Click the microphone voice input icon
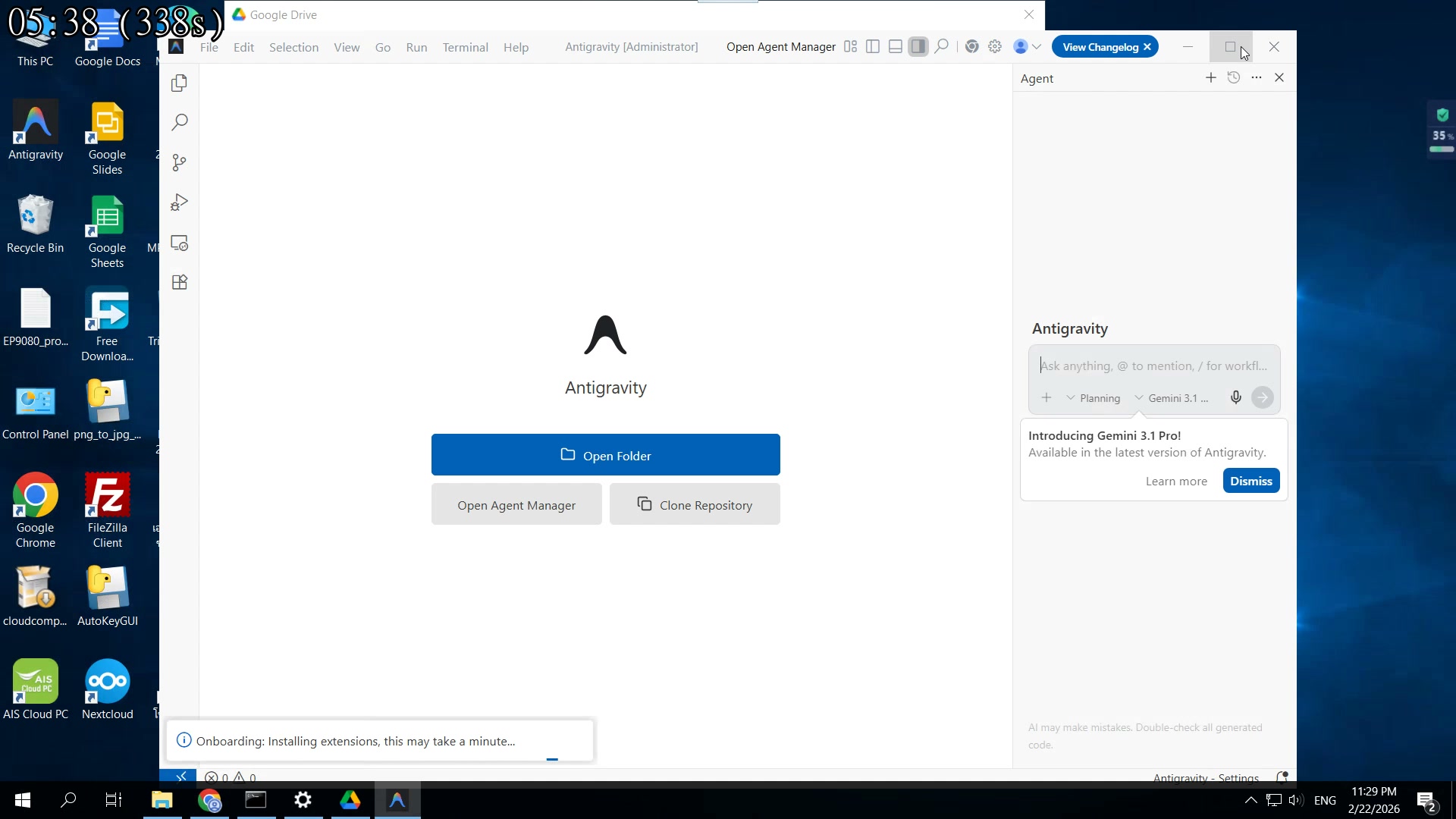Viewport: 1456px width, 819px height. 1235,397
